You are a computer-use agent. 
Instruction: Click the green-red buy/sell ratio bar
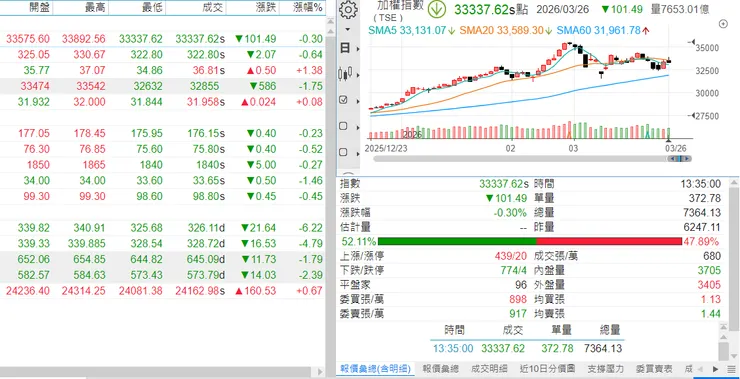point(530,242)
